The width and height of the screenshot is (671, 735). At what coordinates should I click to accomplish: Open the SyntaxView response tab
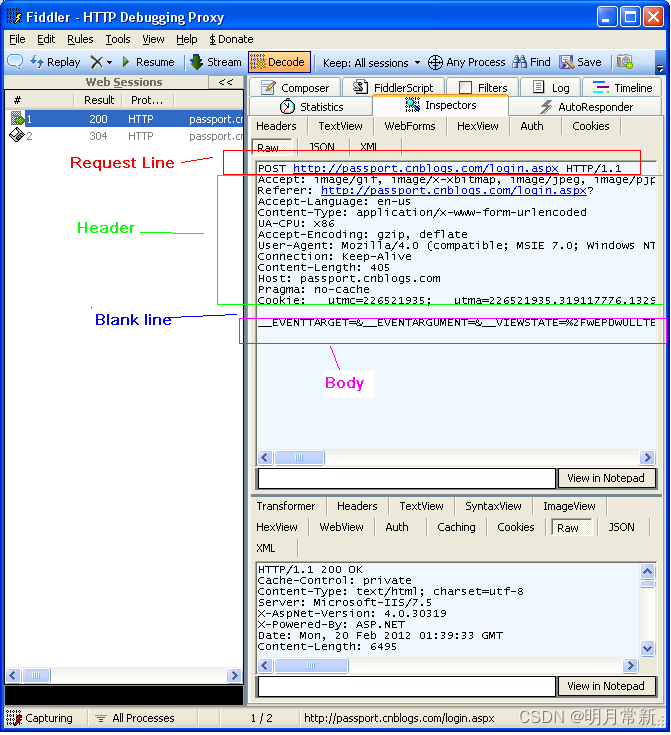tap(493, 506)
